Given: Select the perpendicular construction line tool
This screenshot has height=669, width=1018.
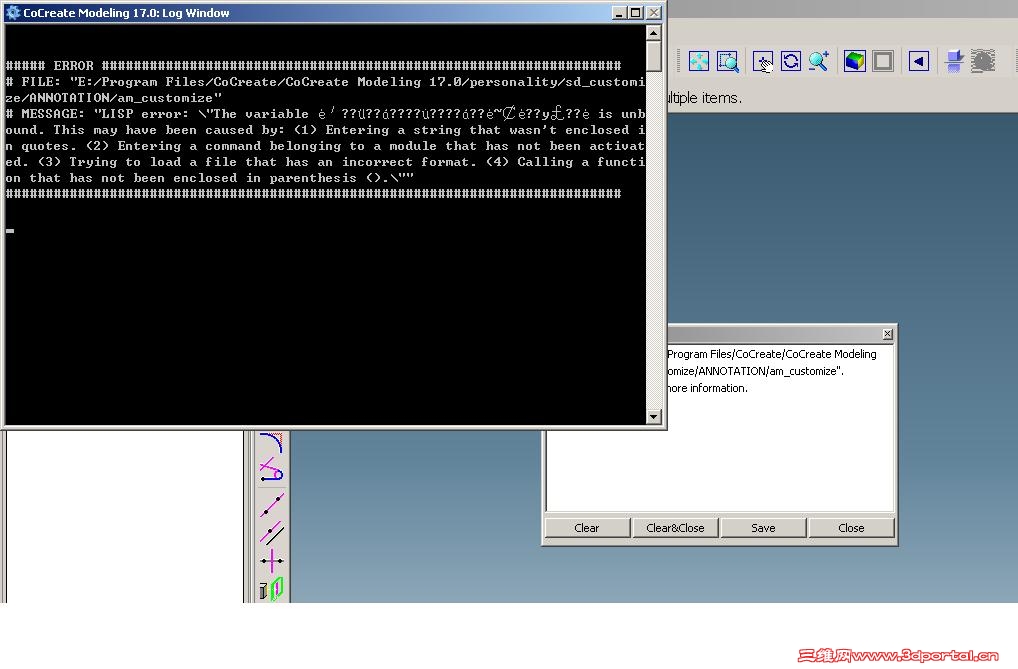Looking at the screenshot, I should pos(271,561).
